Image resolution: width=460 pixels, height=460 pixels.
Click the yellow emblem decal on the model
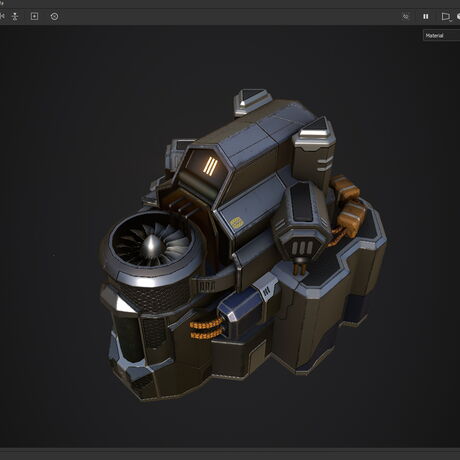(237, 222)
